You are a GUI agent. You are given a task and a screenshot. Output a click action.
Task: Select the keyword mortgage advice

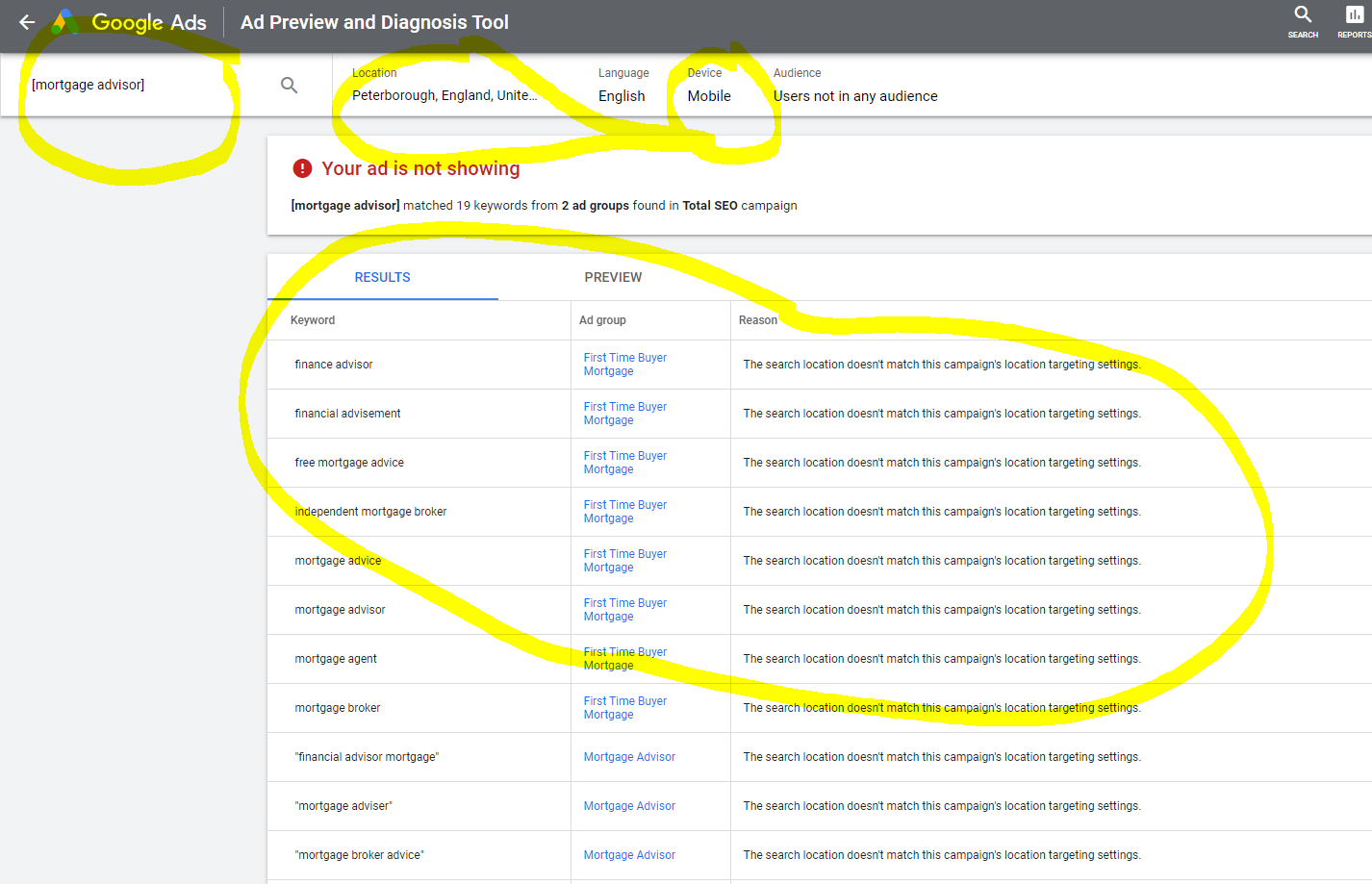pos(338,561)
